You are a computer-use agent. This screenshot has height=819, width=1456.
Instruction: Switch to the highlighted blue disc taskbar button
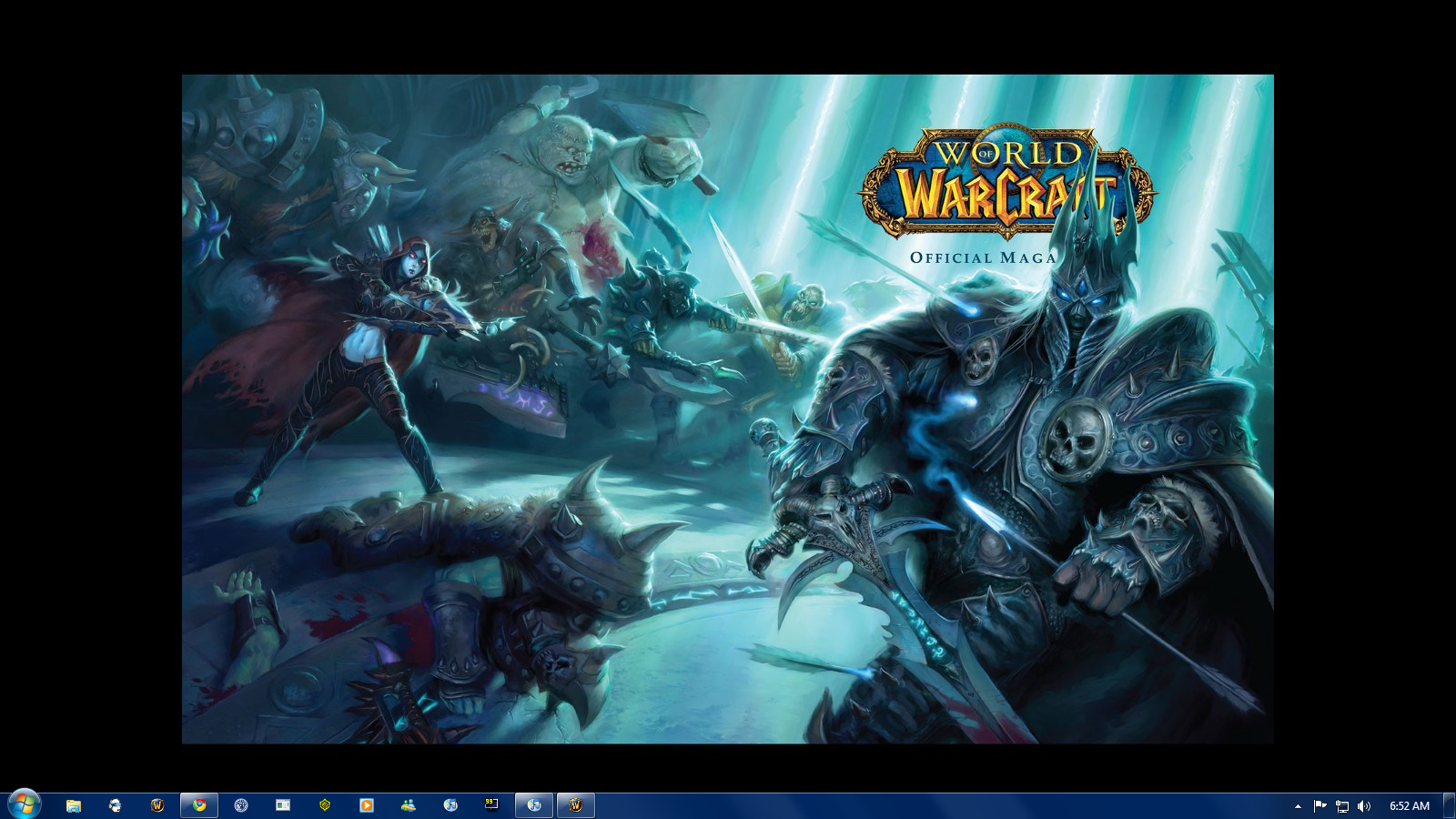click(534, 805)
